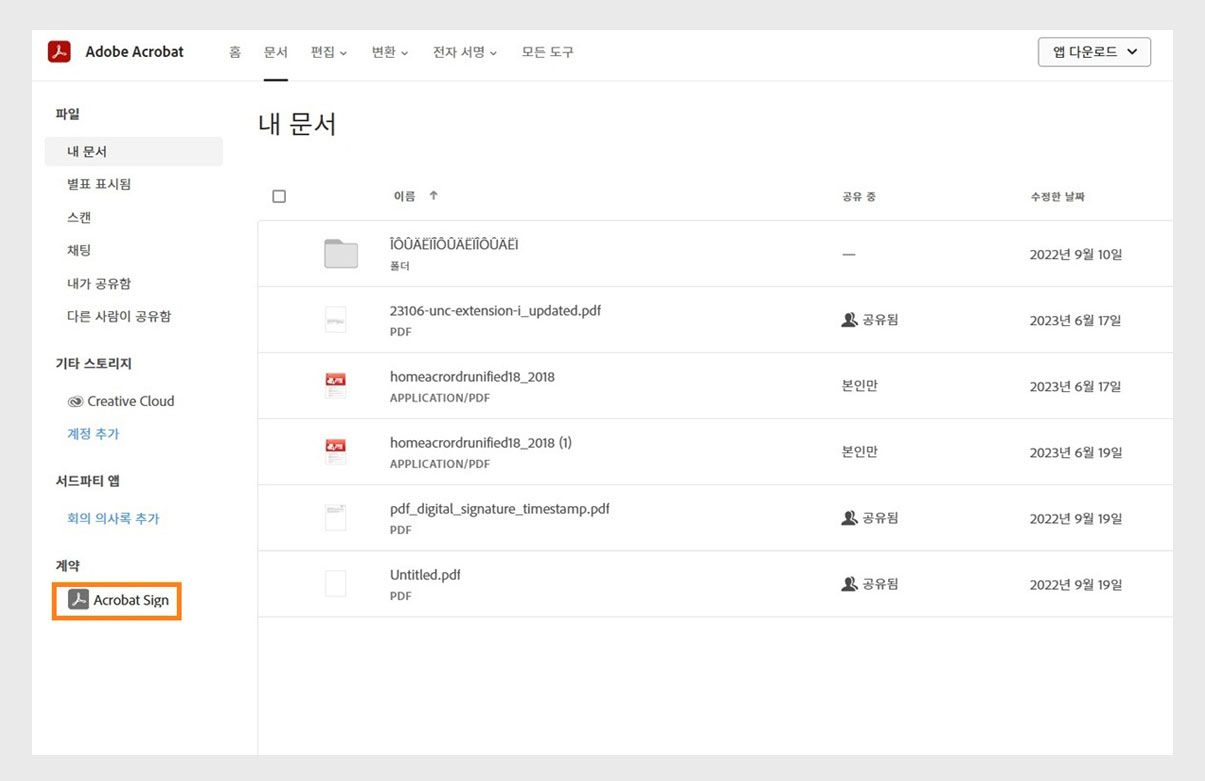Screen dimensions: 1205x781
Task: Click the 계정 추가 link
Action: [92, 434]
